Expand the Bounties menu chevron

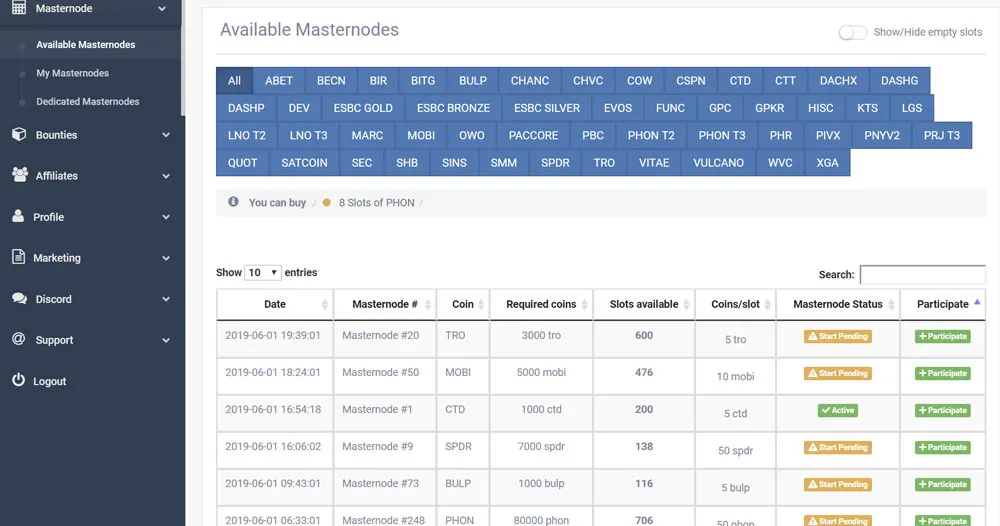click(166, 135)
